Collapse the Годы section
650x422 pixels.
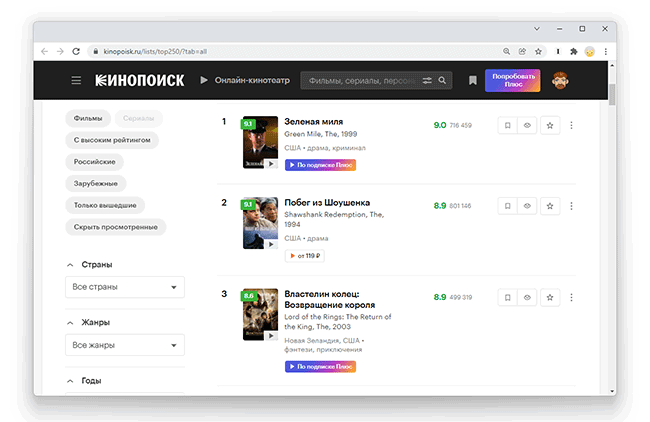coord(70,381)
